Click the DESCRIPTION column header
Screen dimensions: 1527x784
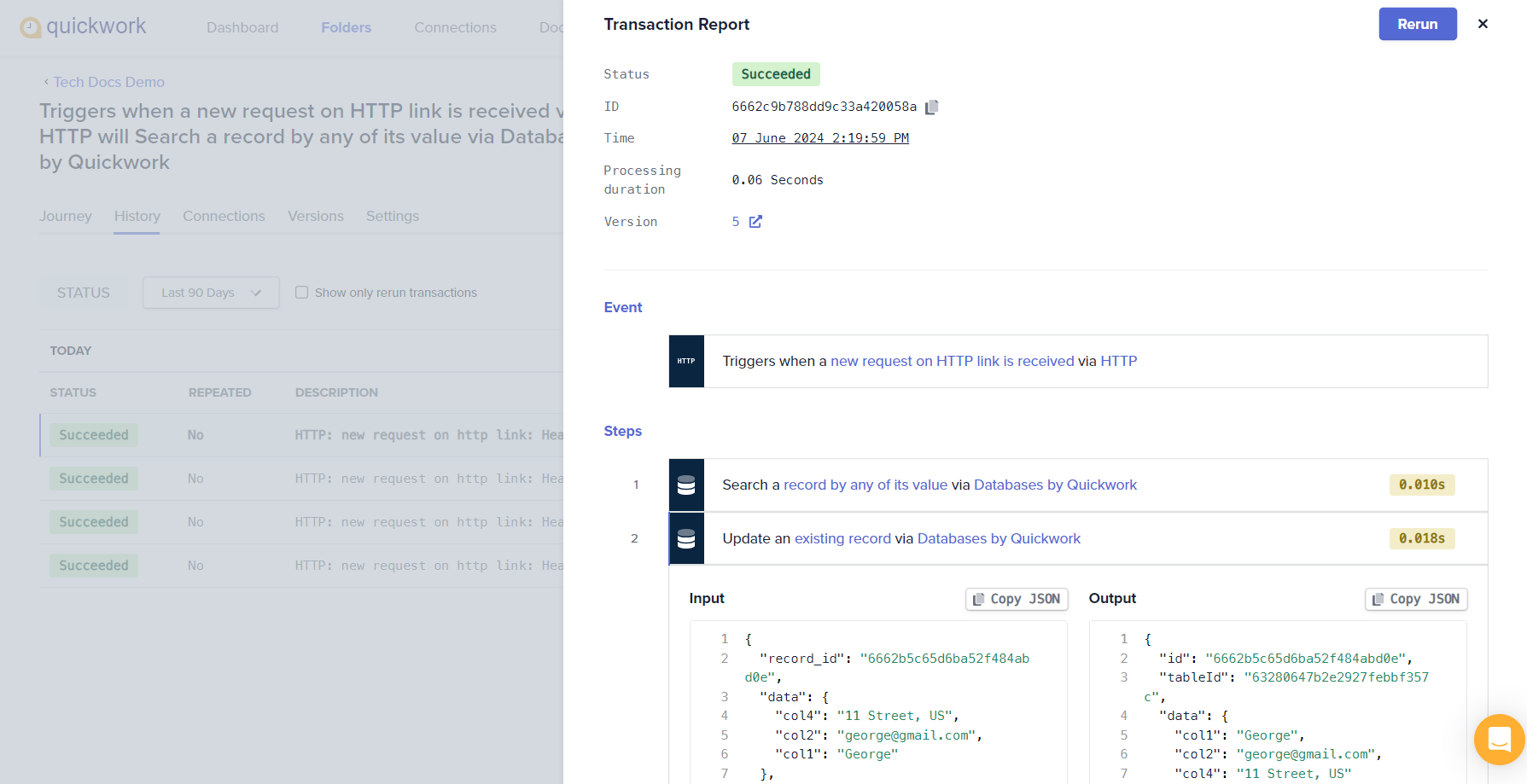(x=336, y=392)
